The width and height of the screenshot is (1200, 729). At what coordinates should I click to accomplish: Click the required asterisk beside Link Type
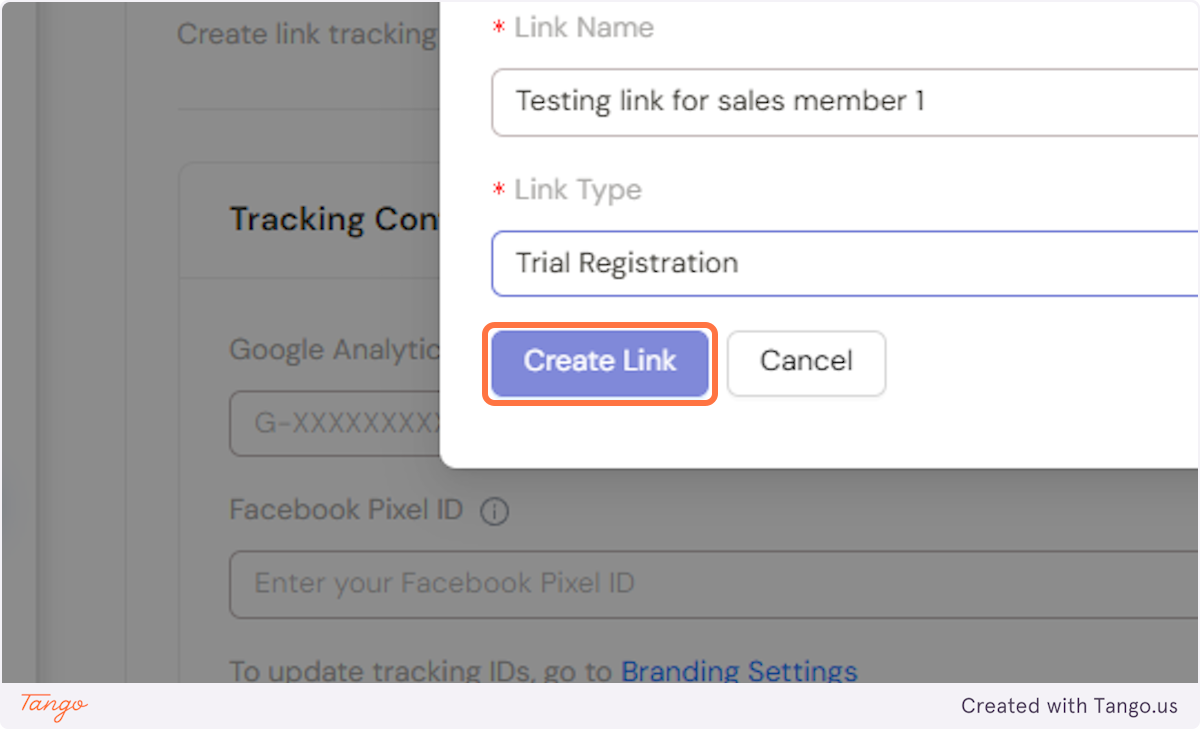coord(498,190)
